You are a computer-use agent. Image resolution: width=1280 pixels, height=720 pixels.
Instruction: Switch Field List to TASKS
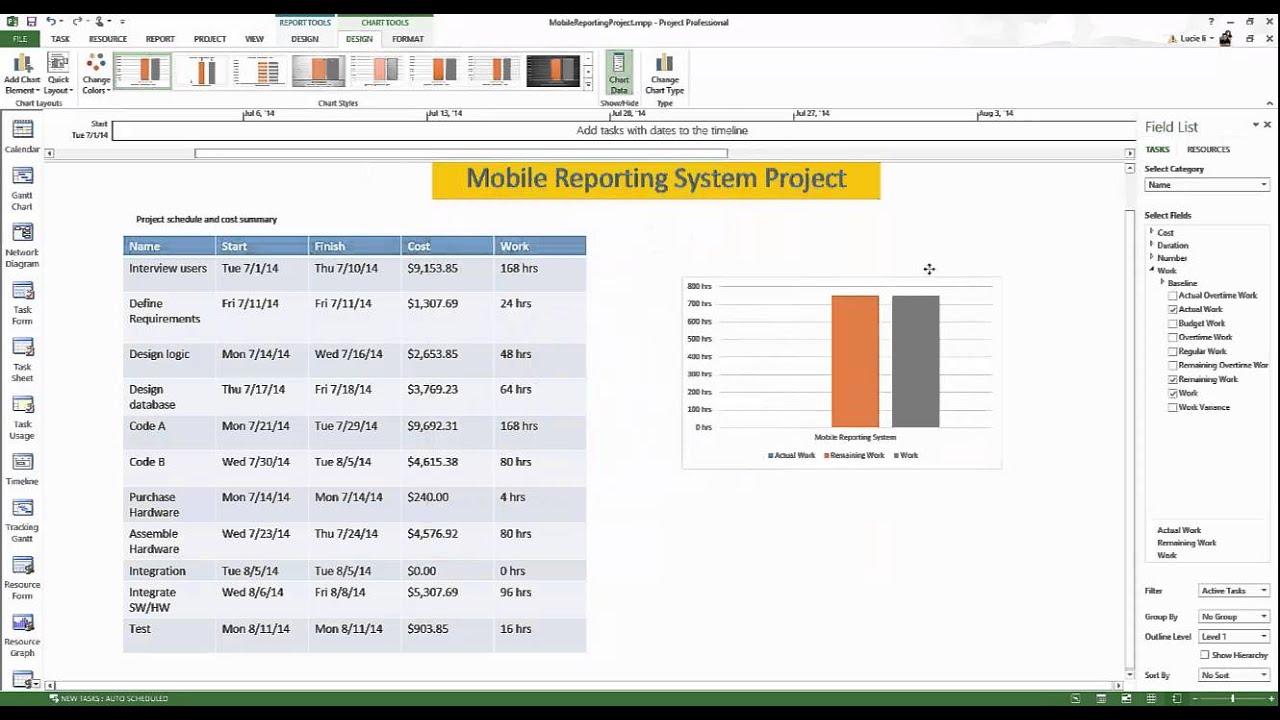coord(1157,150)
